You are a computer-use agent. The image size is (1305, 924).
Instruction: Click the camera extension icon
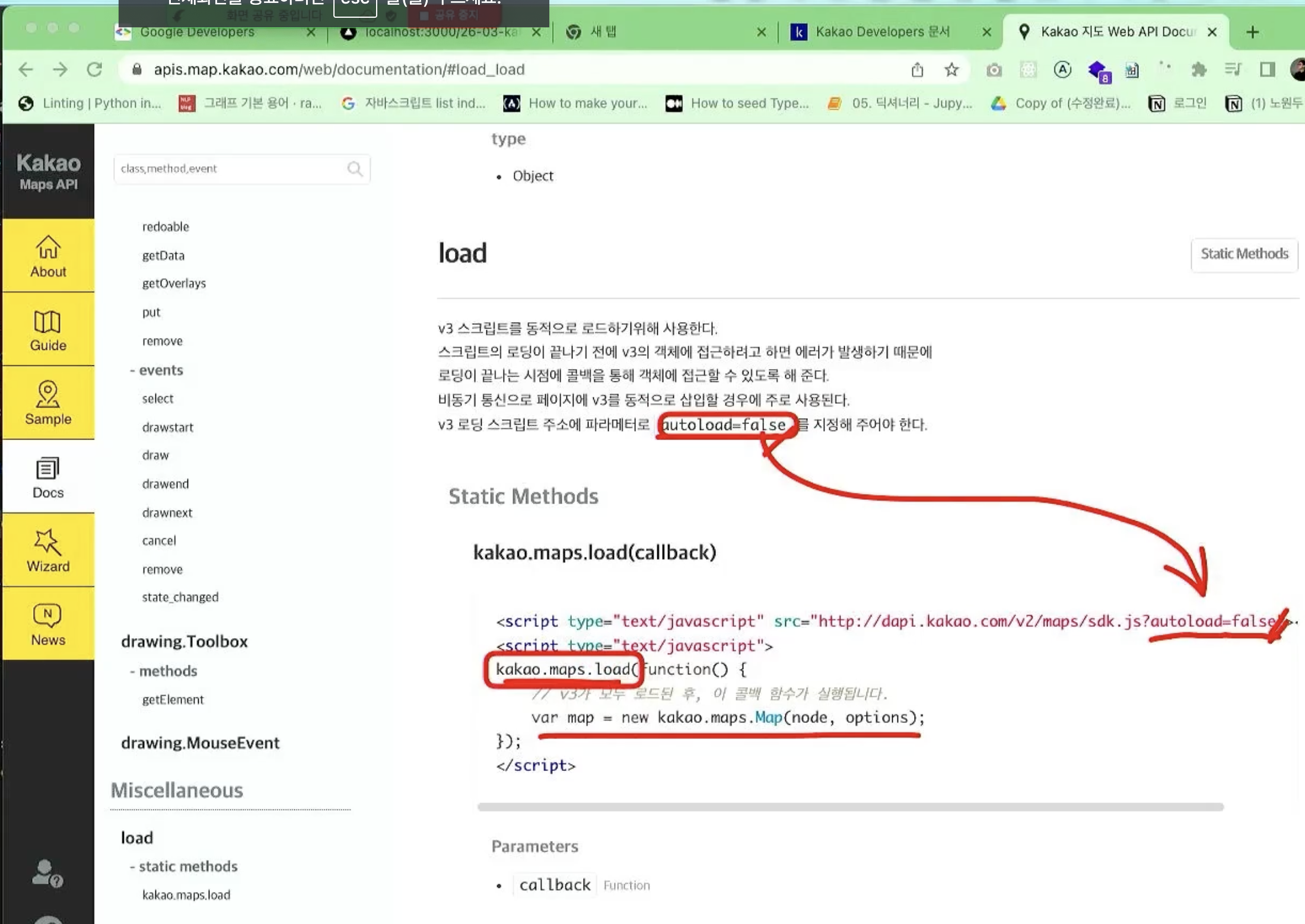coord(994,70)
